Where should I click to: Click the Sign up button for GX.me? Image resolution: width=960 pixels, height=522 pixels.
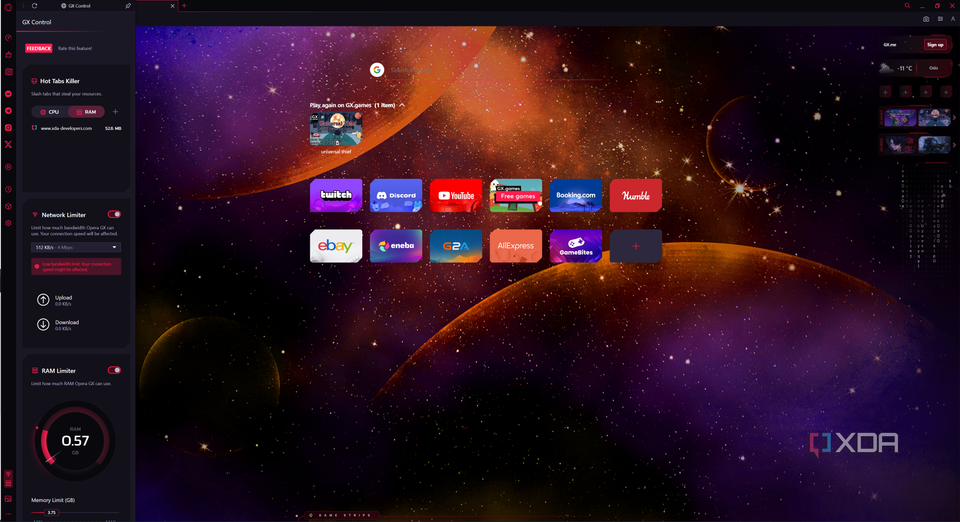point(935,45)
